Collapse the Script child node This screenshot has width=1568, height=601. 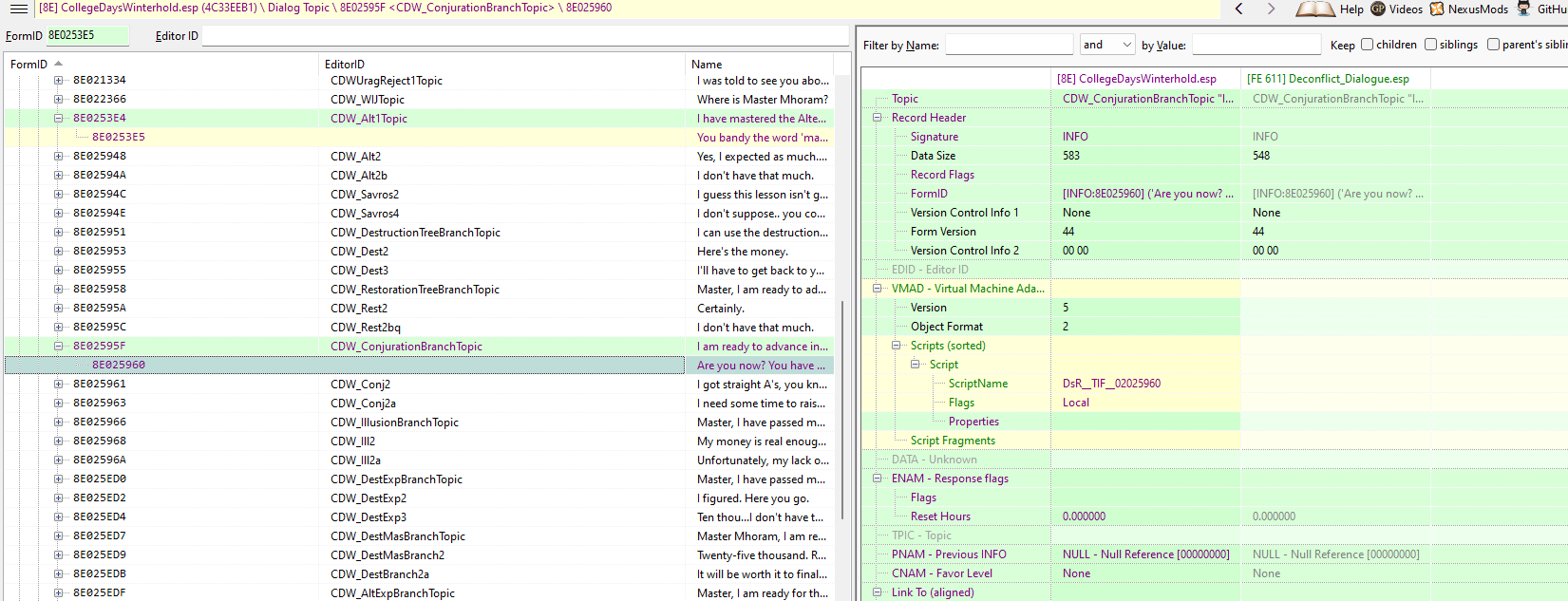(x=915, y=365)
